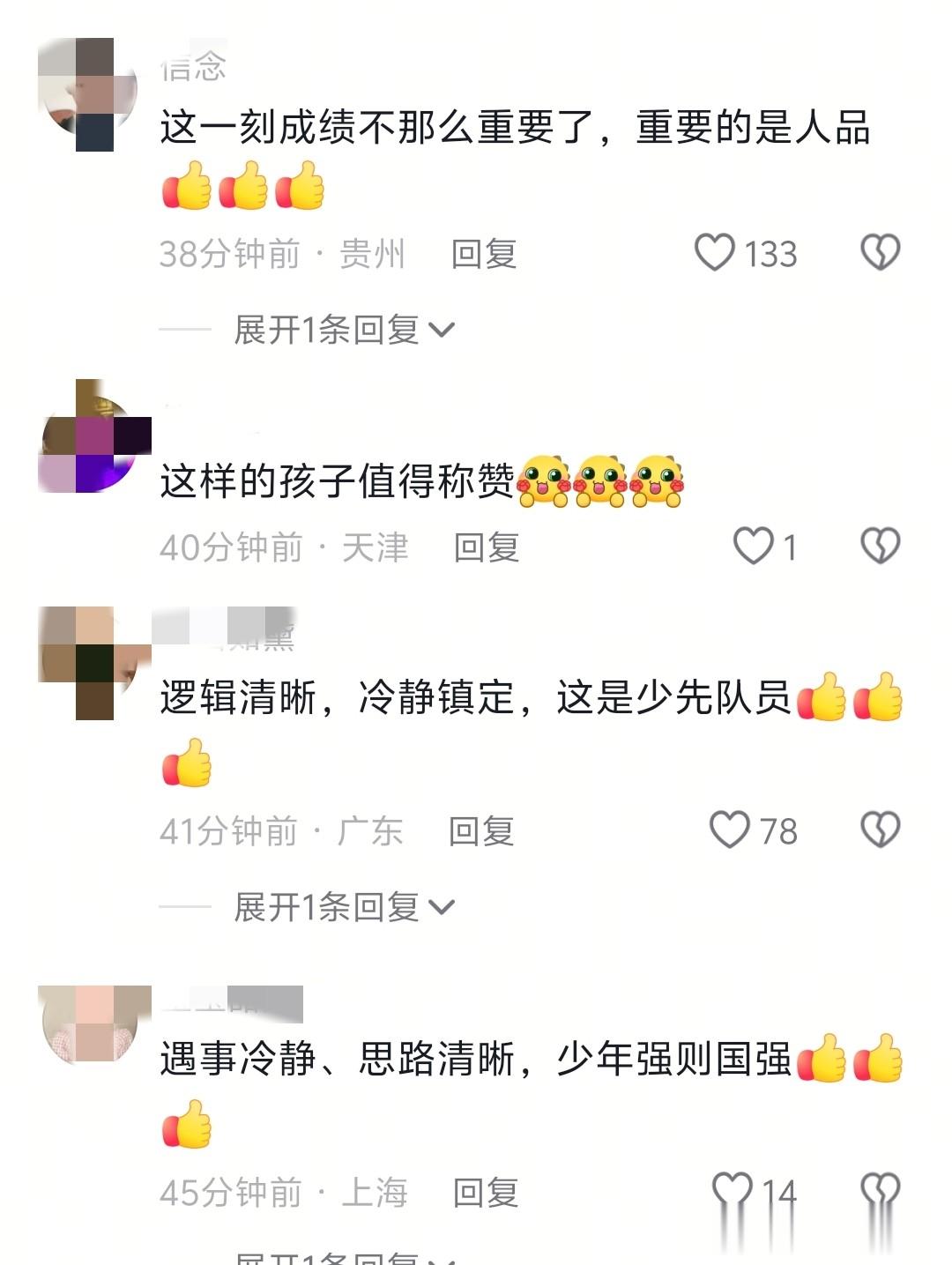
Task: Reply to the 40分钟前 Tianjin comment
Action: (487, 547)
